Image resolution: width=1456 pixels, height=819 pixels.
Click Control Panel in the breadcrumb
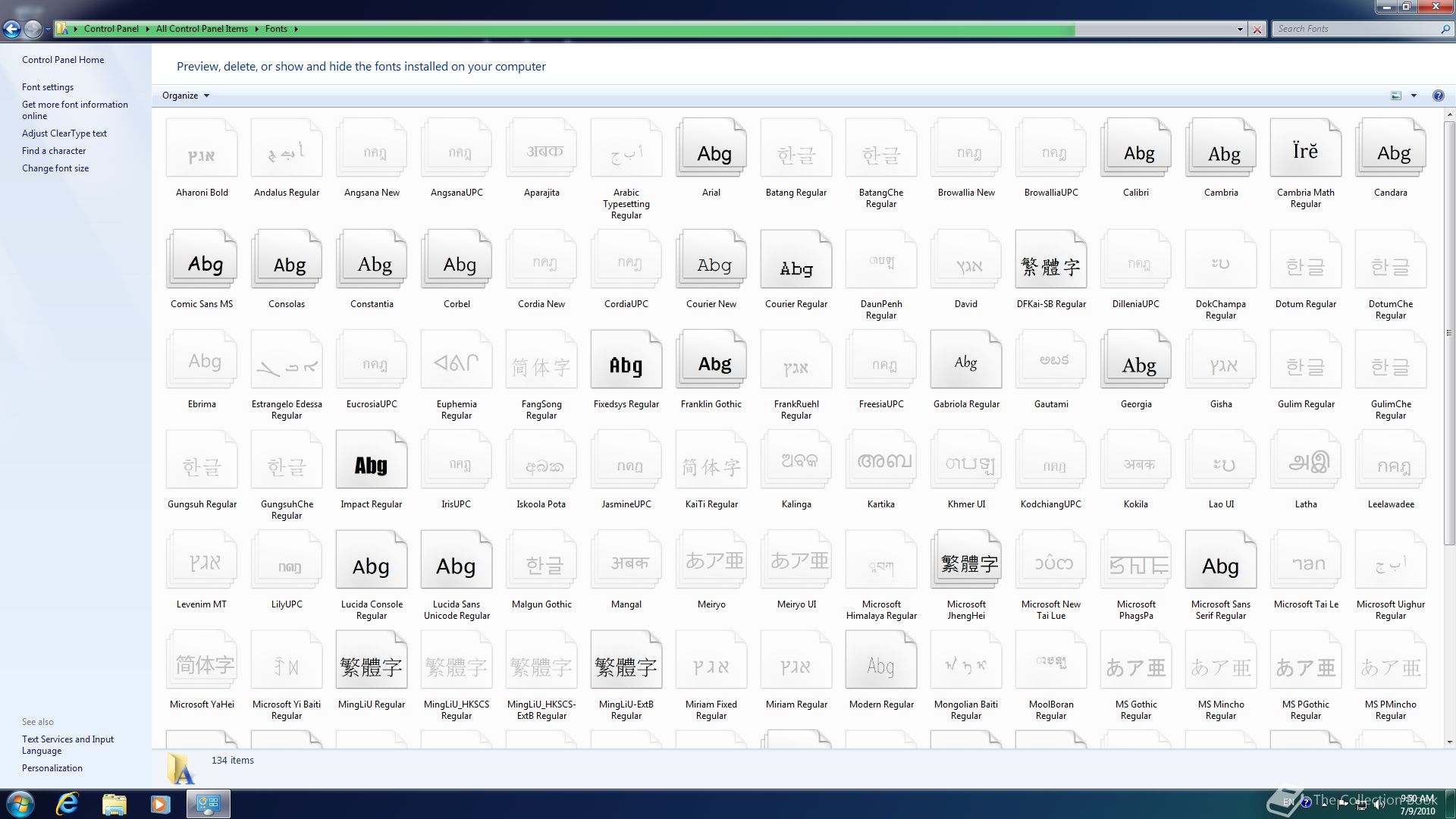click(111, 29)
